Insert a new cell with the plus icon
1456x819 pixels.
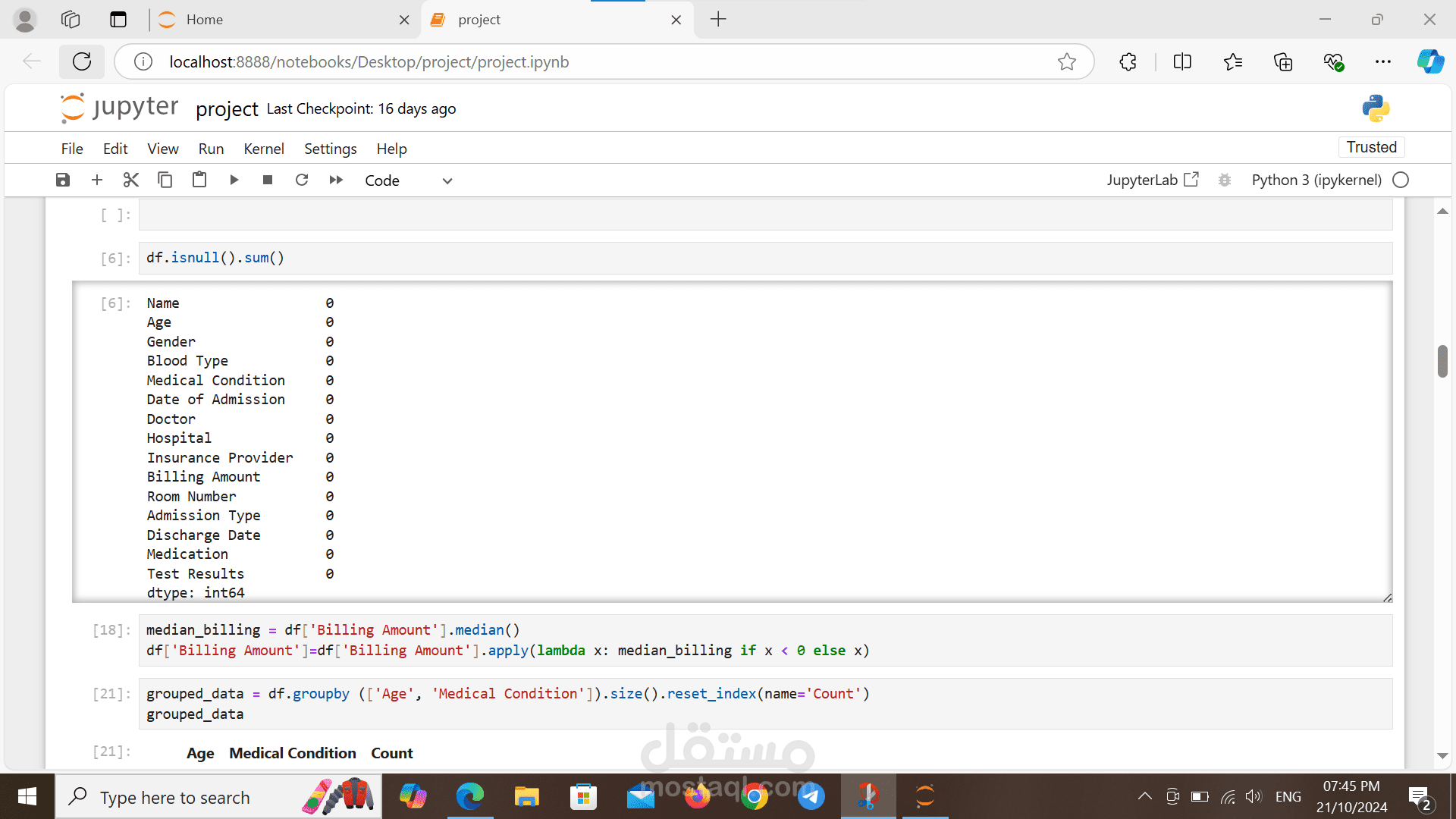97,180
